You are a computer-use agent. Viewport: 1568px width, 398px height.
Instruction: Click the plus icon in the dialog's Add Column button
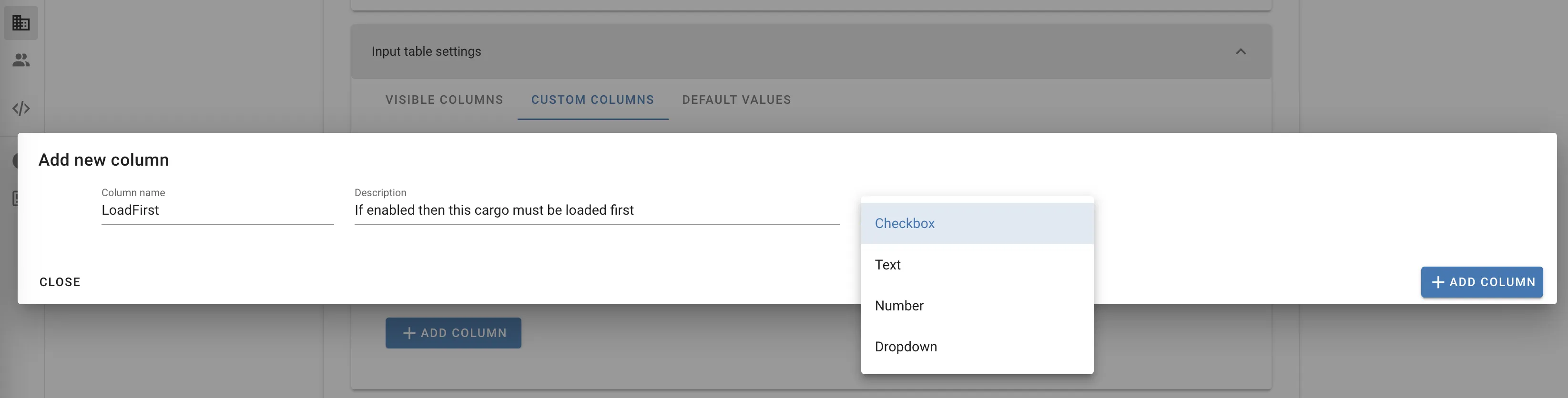tap(1438, 282)
